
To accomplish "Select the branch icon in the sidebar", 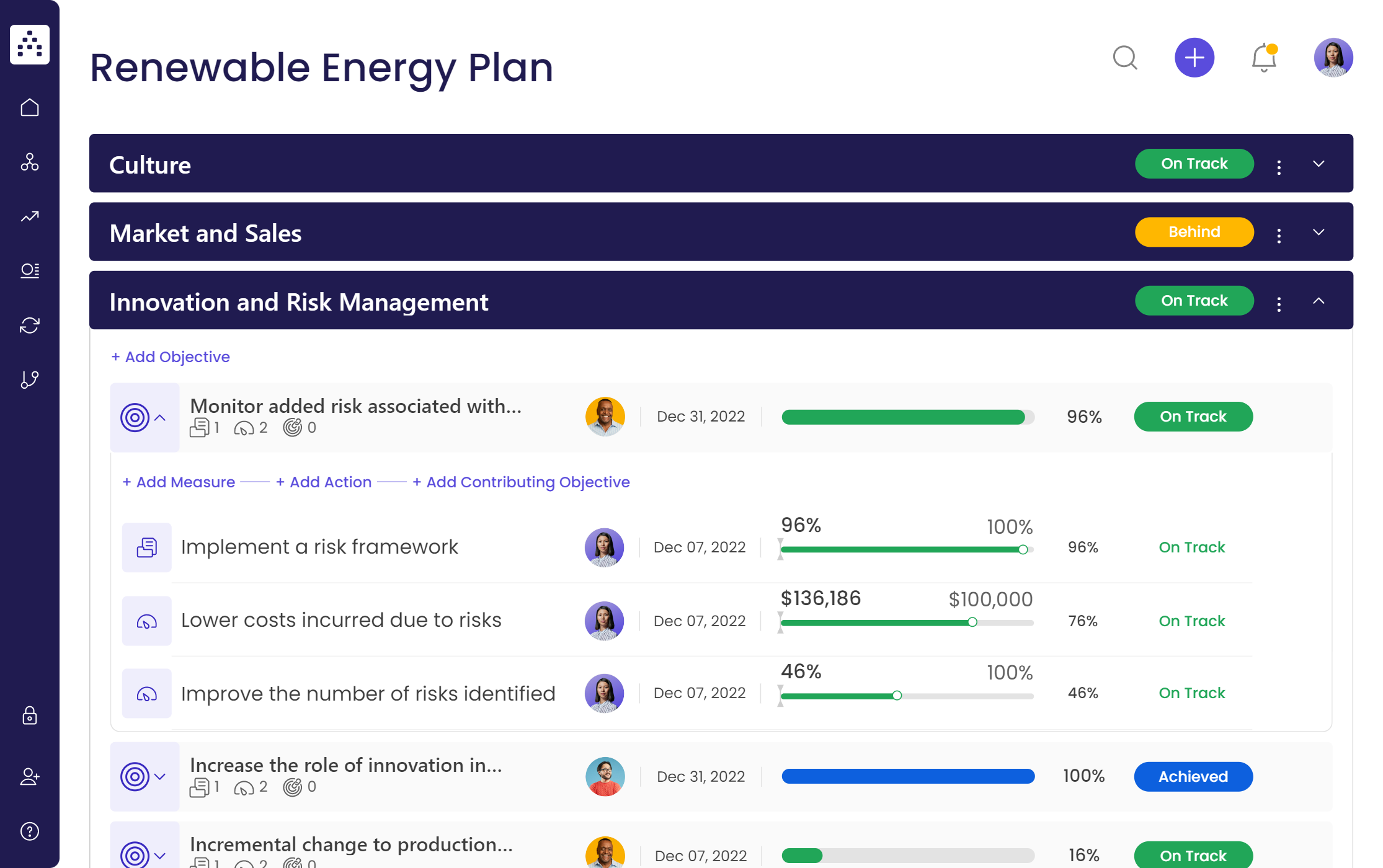I will (x=29, y=379).
